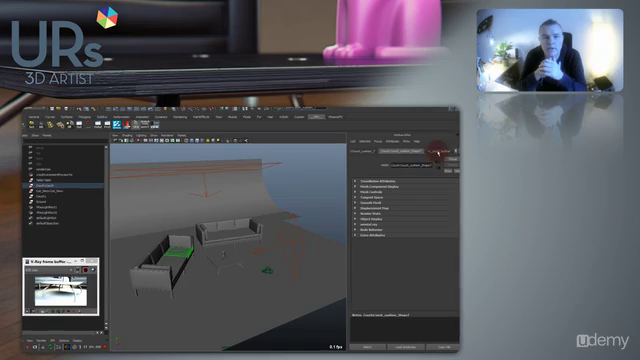Click the camera icon beside renderCam
Screen dimensions: 640x360
pyautogui.click(x=31, y=169)
